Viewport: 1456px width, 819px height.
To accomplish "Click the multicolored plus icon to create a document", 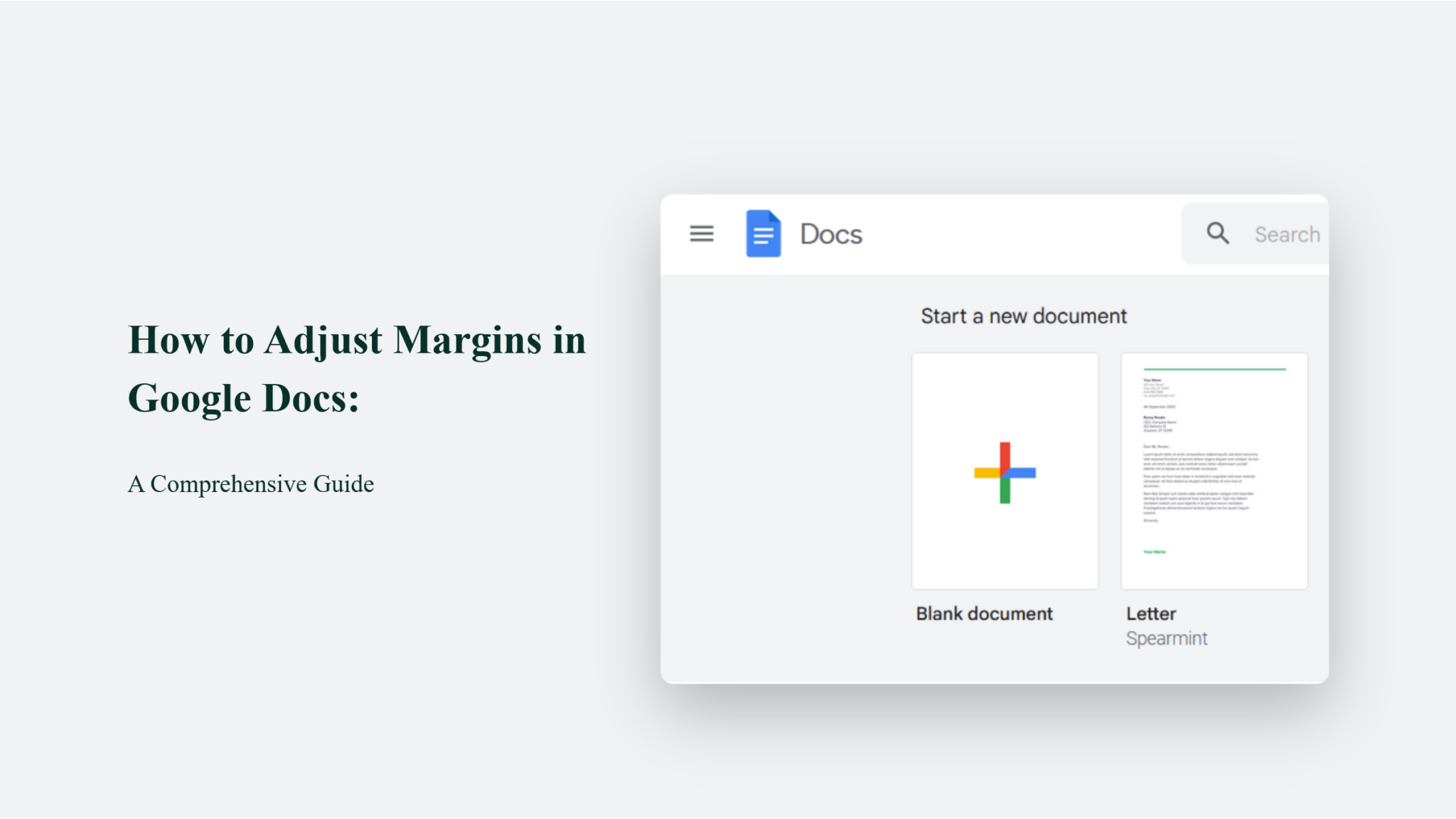I will click(1005, 471).
